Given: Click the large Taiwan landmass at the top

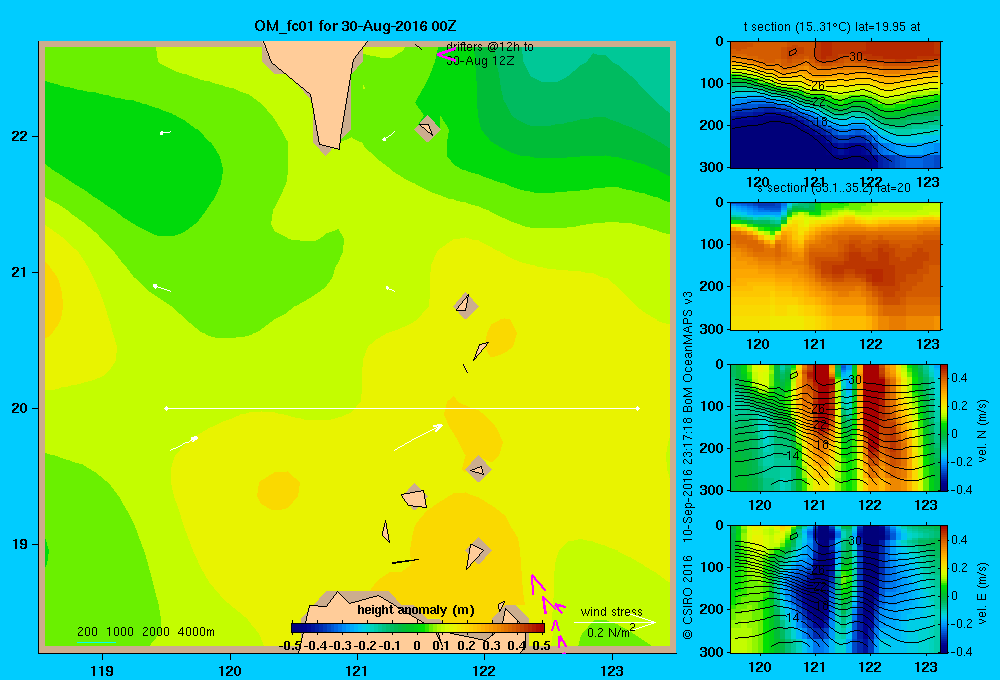Looking at the screenshot, I should [x=316, y=89].
